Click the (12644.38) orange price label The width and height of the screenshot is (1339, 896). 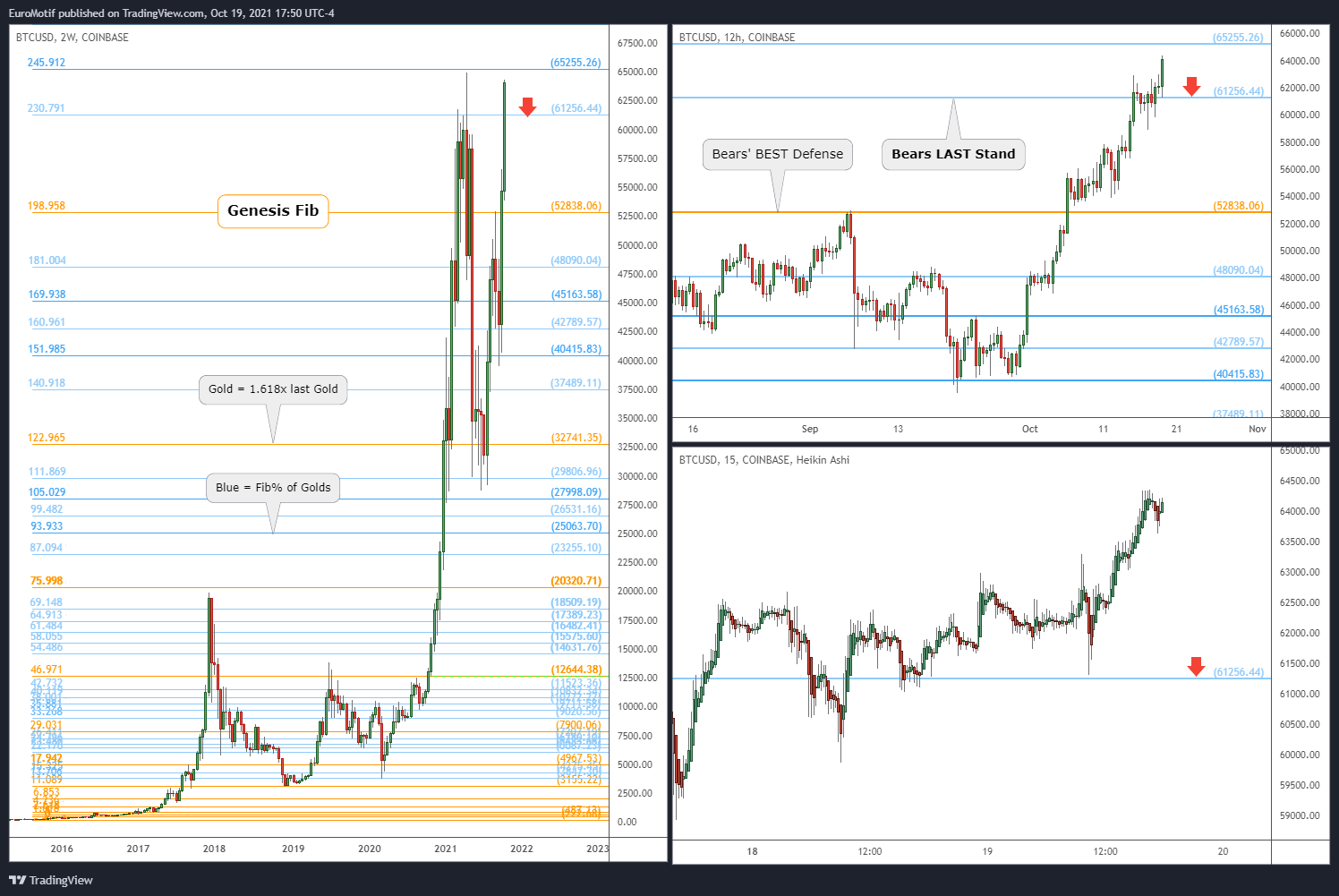tap(576, 670)
